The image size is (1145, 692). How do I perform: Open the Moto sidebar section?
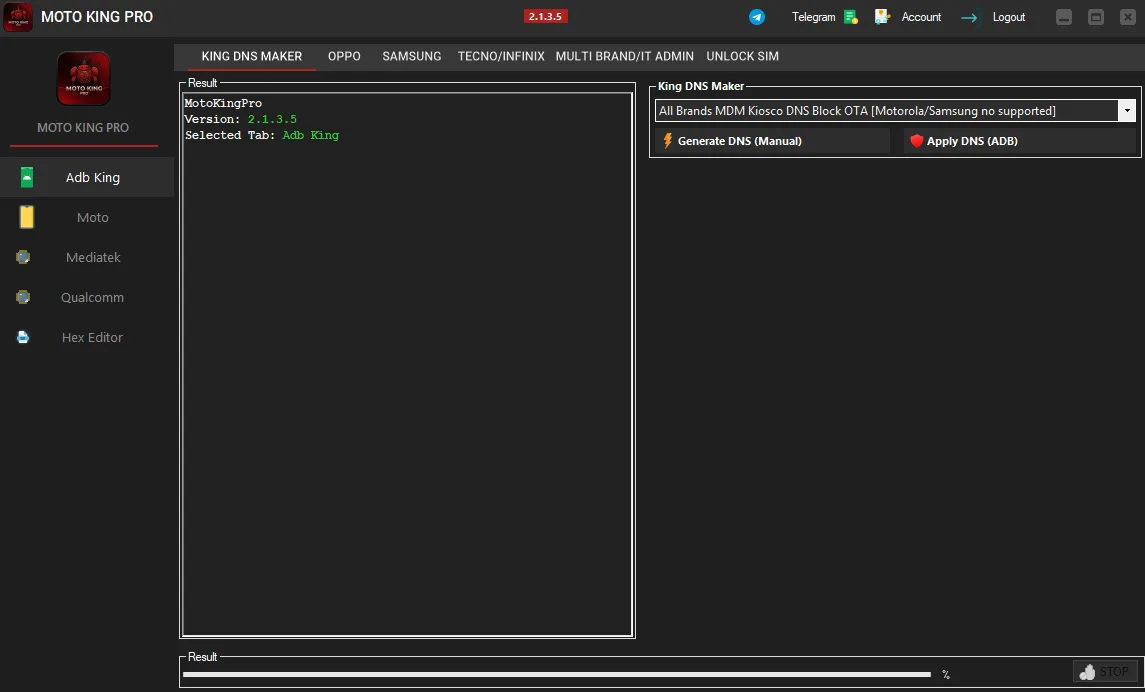[x=87, y=218]
